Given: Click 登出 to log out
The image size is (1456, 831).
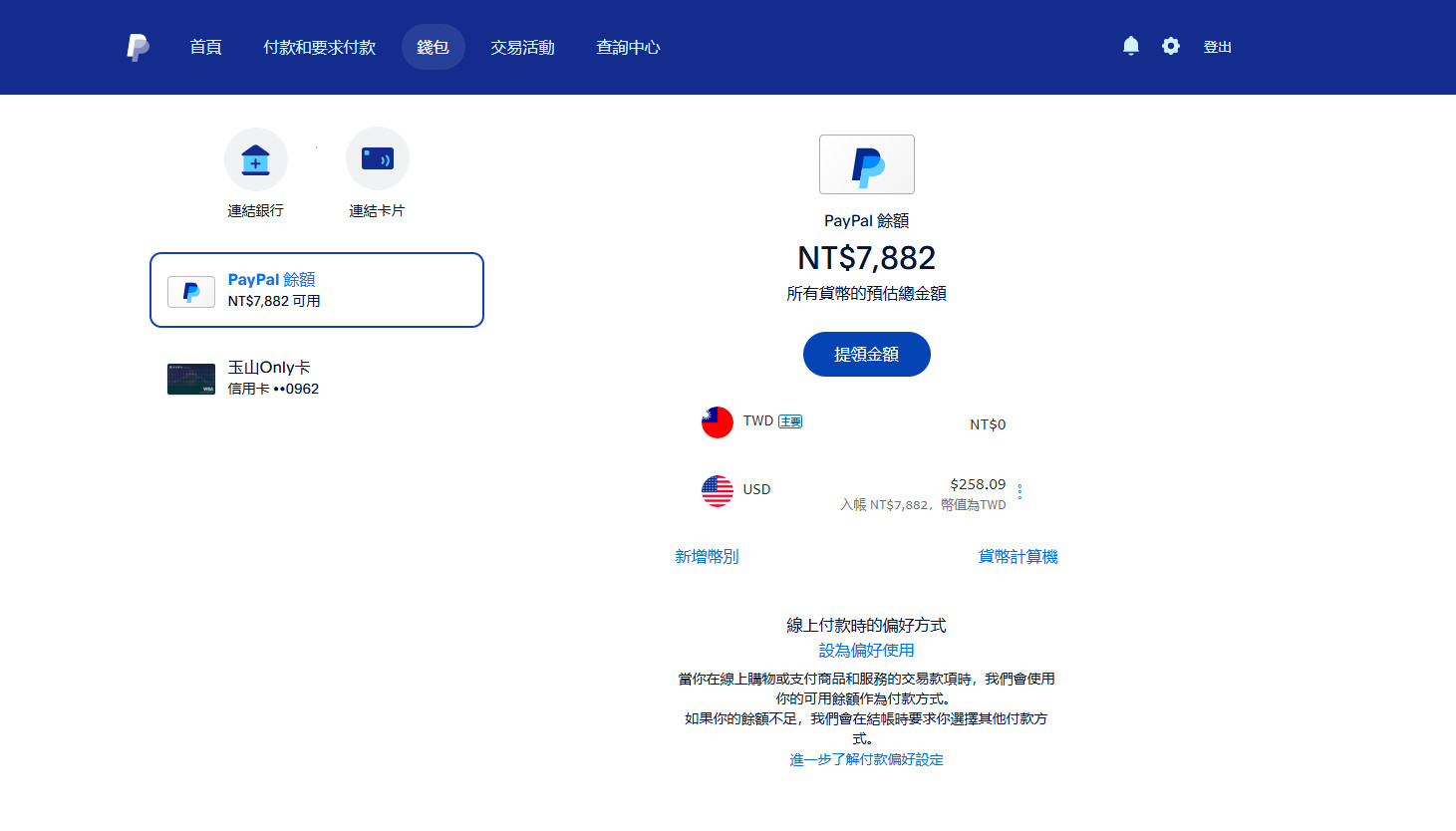Looking at the screenshot, I should pos(1217,47).
